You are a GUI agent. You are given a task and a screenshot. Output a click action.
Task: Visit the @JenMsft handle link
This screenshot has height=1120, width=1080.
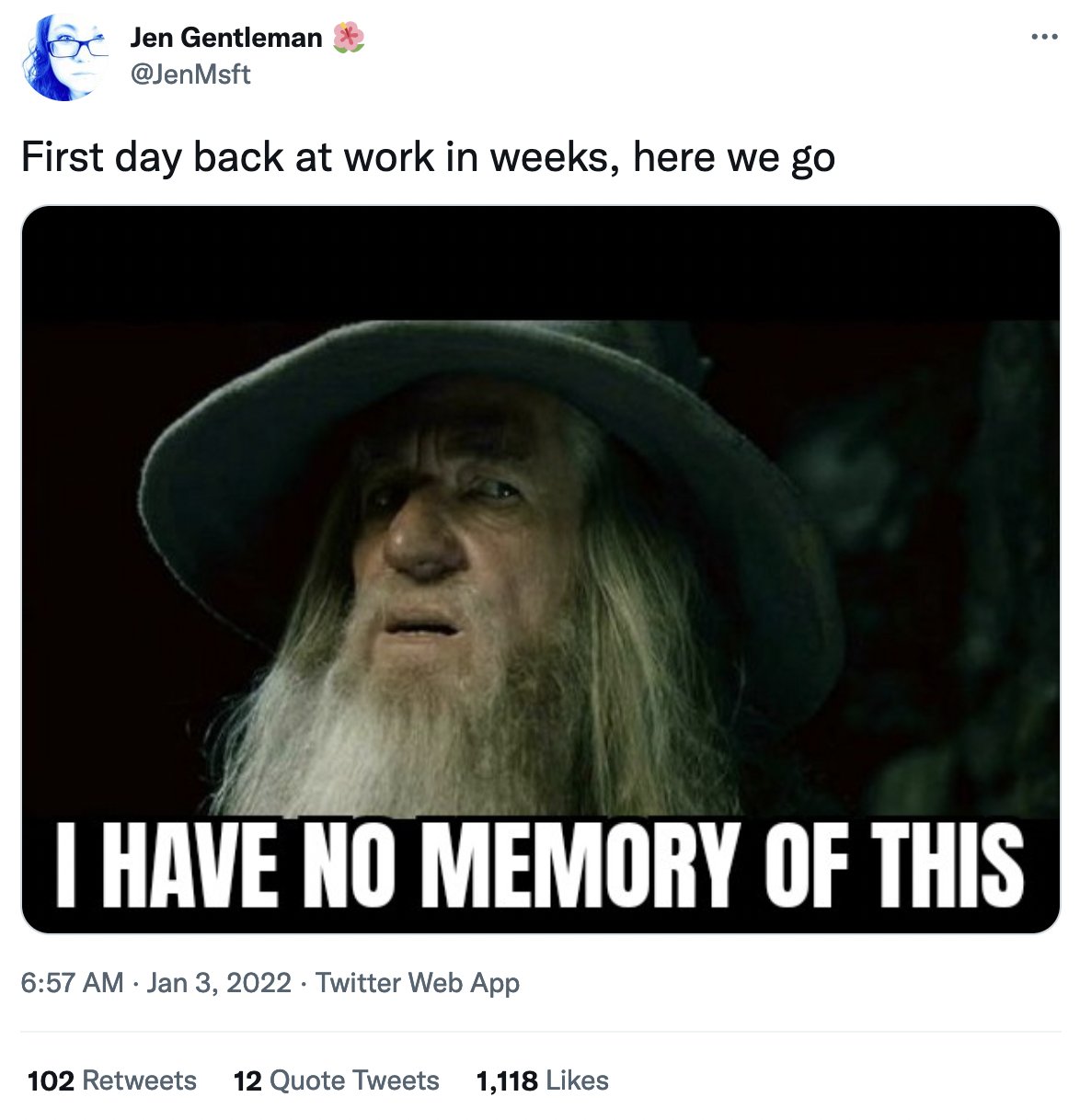point(190,74)
